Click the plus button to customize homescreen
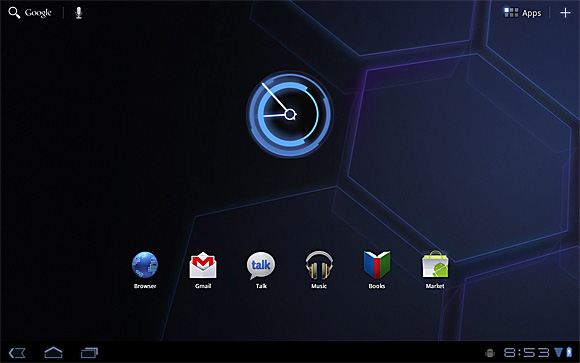580x363 pixels. pos(565,13)
